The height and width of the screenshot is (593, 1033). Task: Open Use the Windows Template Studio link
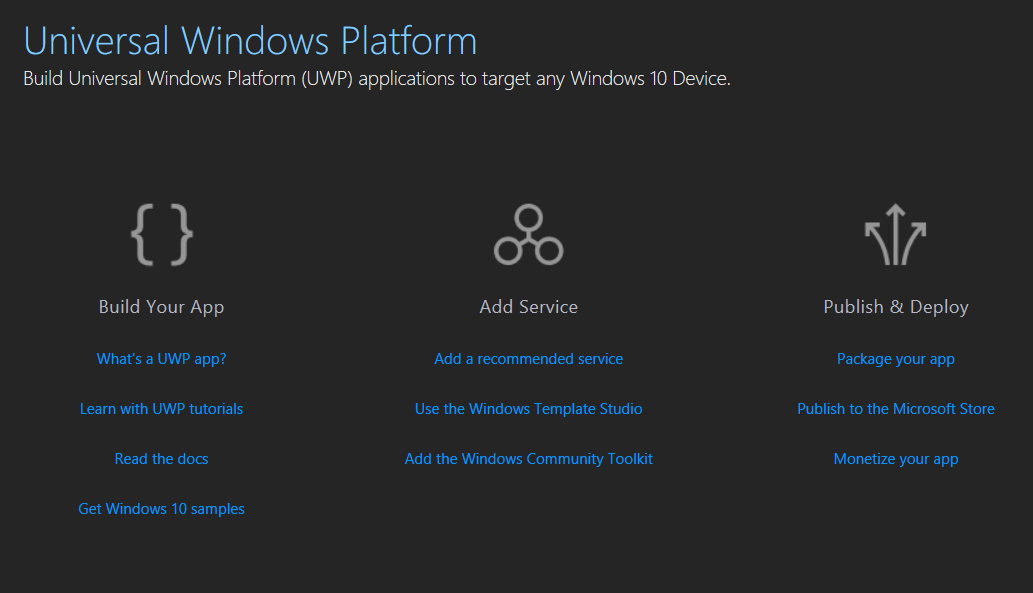528,409
